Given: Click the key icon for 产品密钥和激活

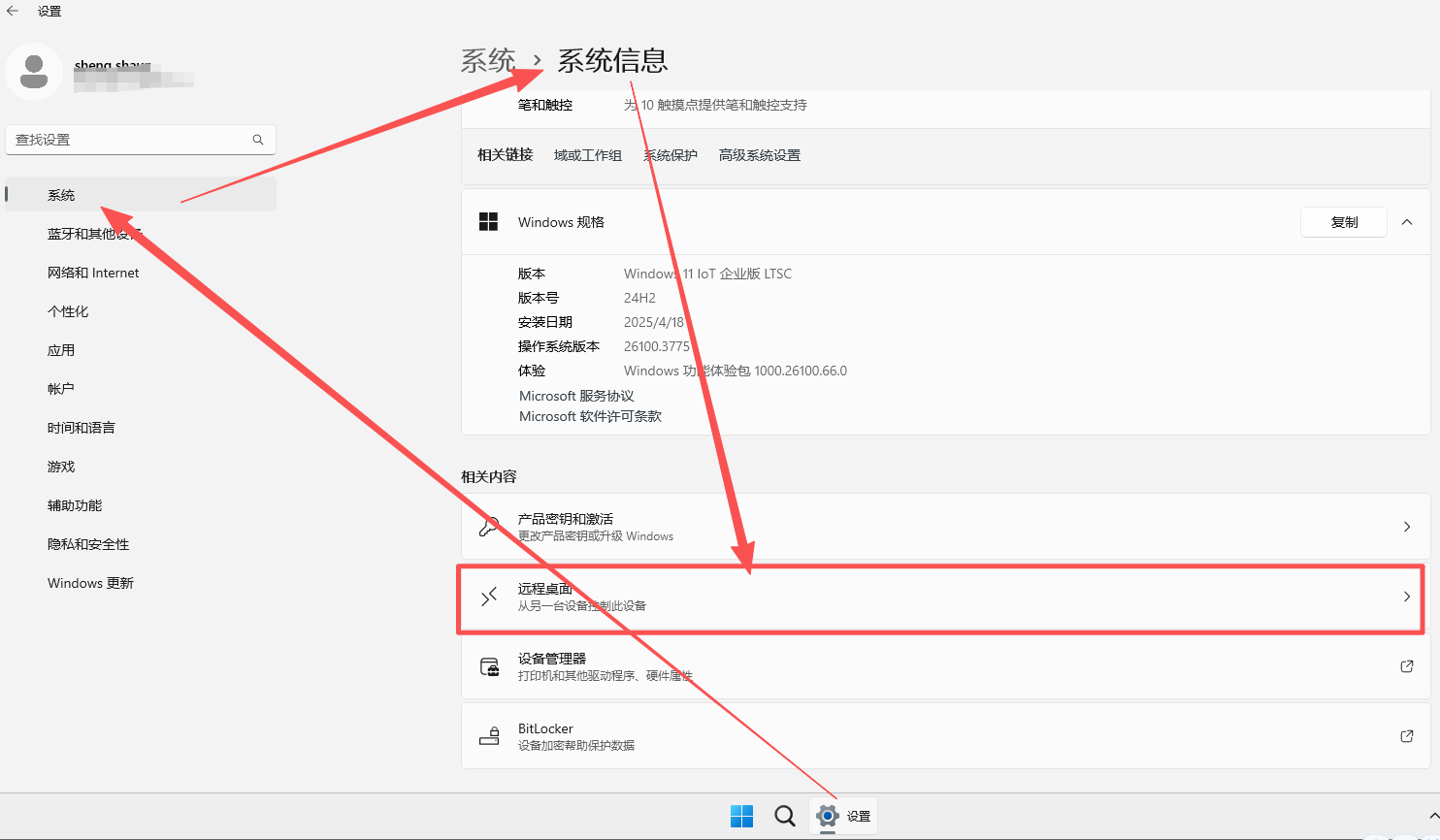Looking at the screenshot, I should (489, 527).
